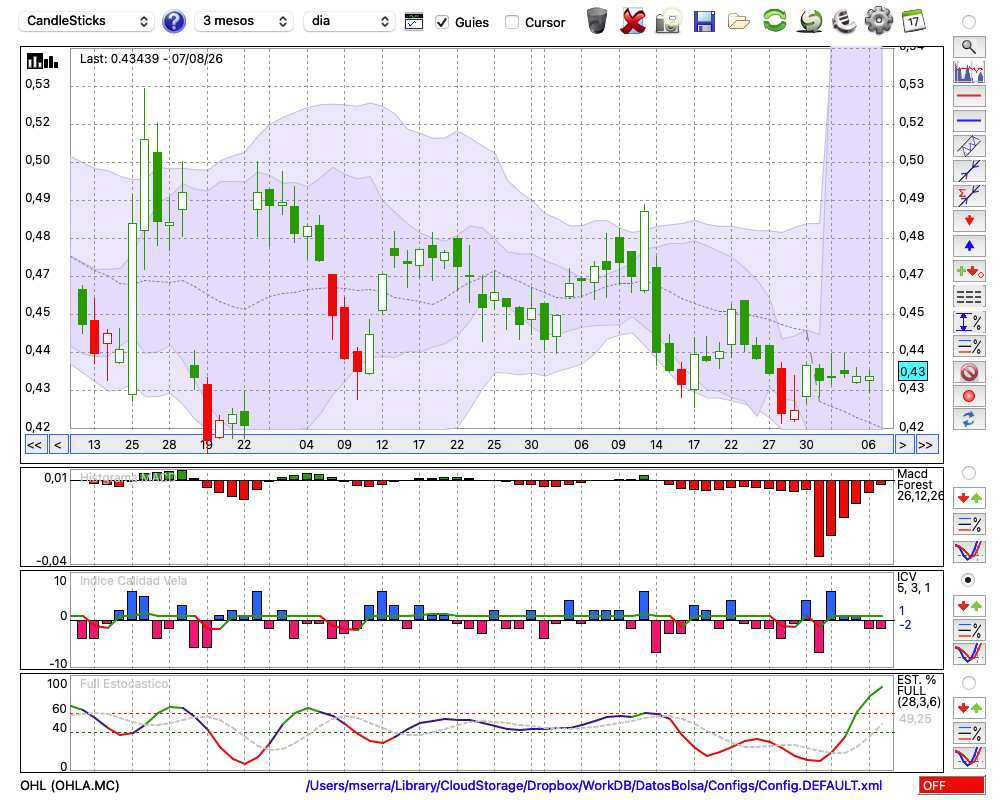Click the red prohibited sign tool

969,371
